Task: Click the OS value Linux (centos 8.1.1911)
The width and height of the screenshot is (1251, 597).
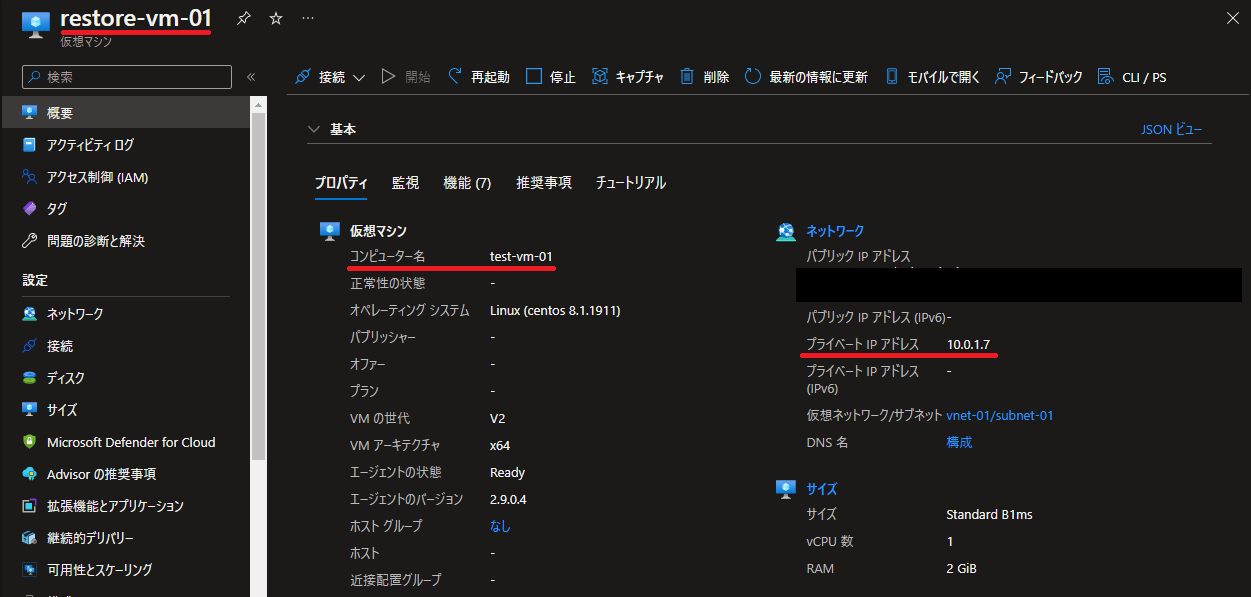Action: pyautogui.click(x=555, y=311)
